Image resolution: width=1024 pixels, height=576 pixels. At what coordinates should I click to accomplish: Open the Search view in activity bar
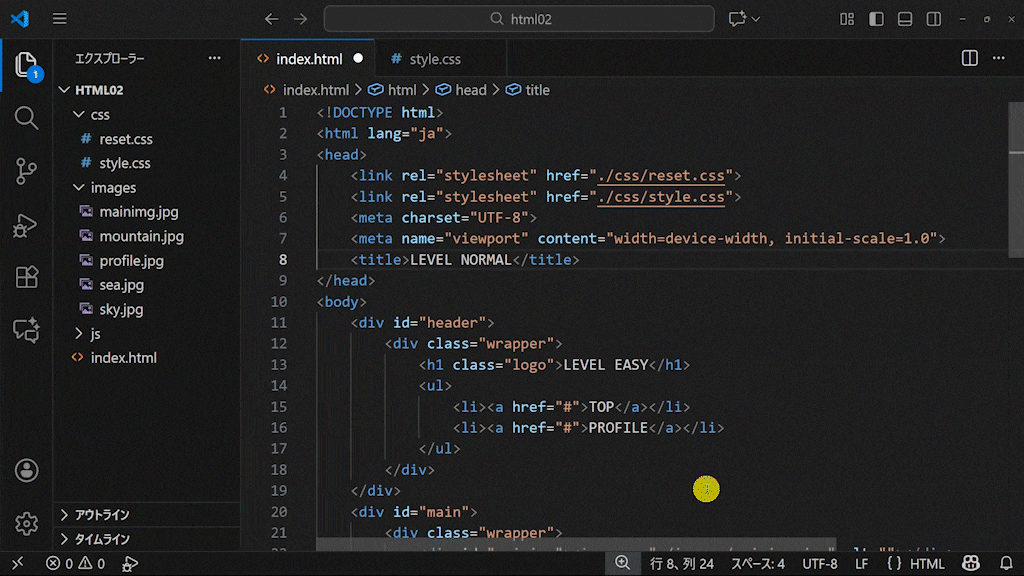[x=27, y=118]
